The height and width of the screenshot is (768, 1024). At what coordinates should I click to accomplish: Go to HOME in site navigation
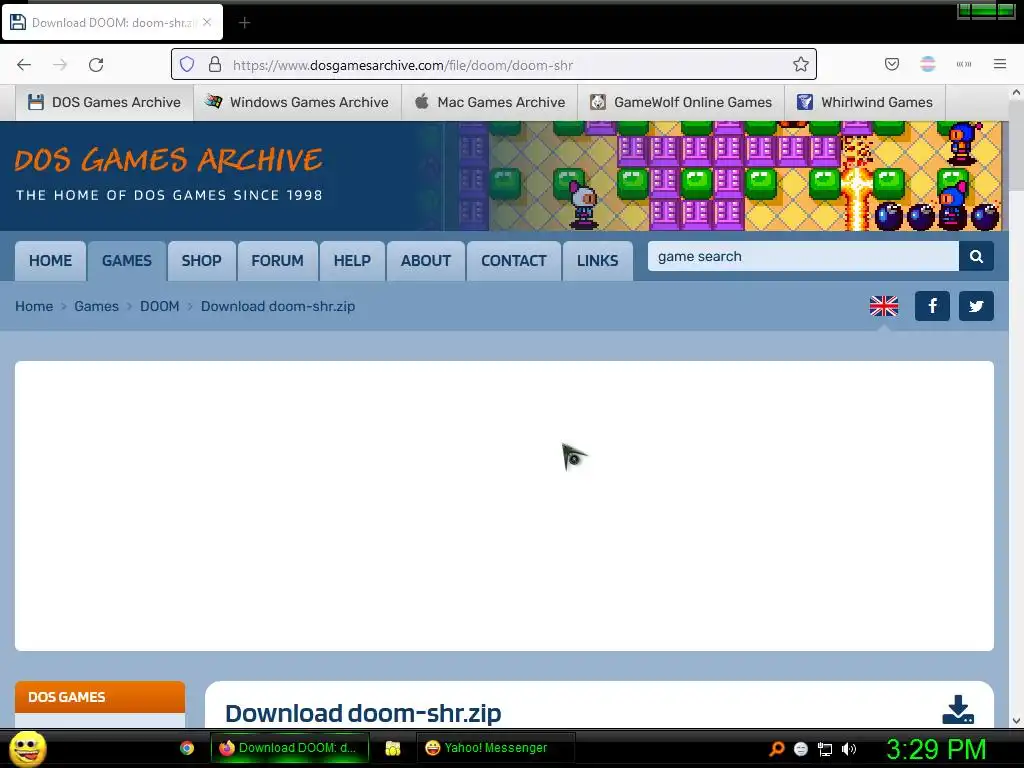(50, 261)
